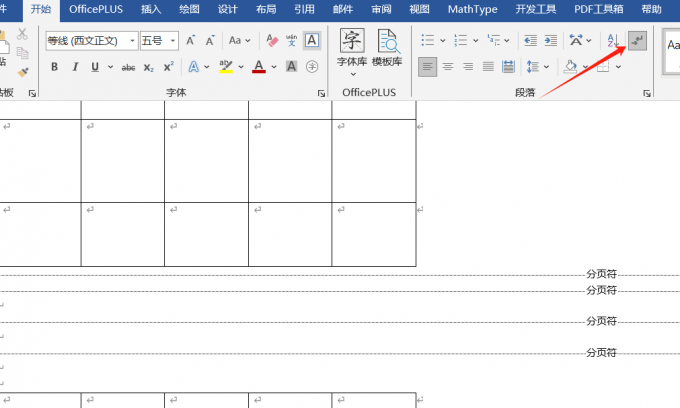
Task: Click the Copy icon in clipboard group
Action: pyautogui.click(x=23, y=53)
